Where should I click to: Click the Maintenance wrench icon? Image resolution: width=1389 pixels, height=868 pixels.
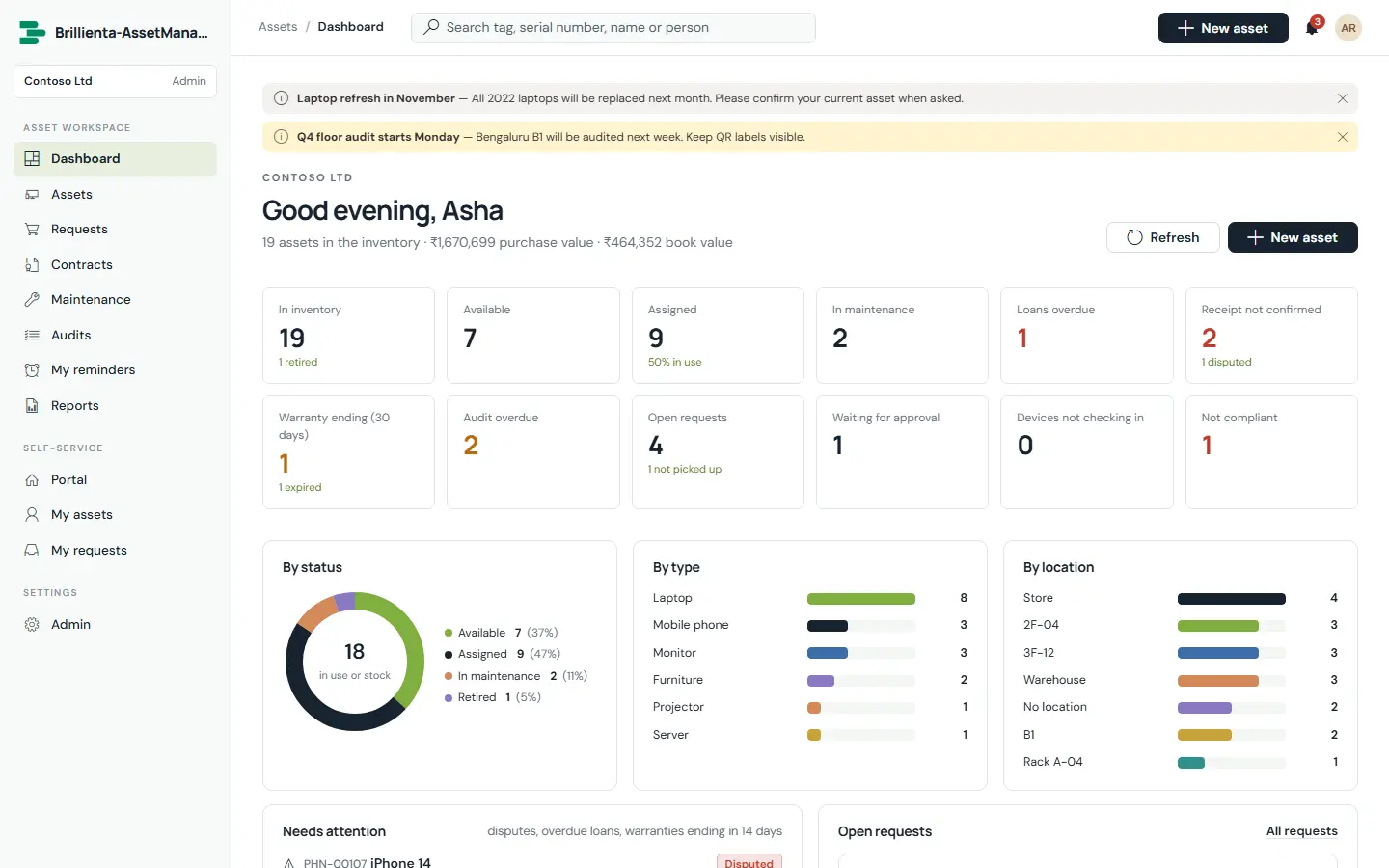coord(32,300)
